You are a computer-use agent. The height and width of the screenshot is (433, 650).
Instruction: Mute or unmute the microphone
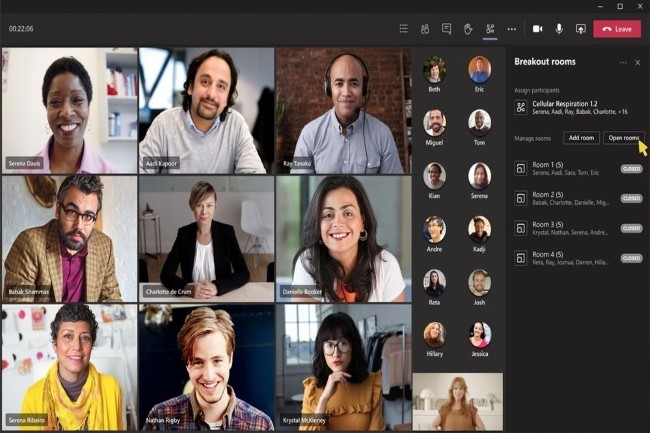click(x=559, y=29)
